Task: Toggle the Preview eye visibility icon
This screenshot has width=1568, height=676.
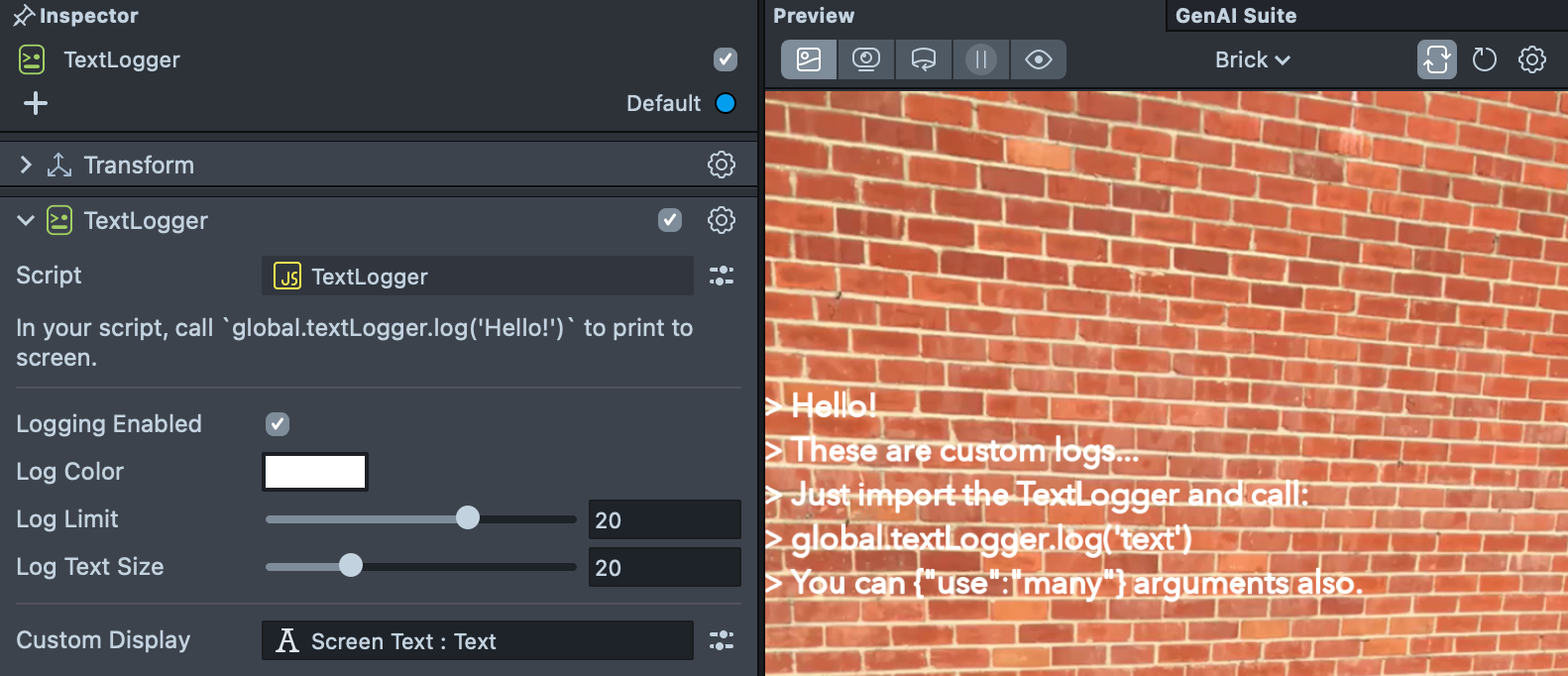Action: (x=1039, y=59)
